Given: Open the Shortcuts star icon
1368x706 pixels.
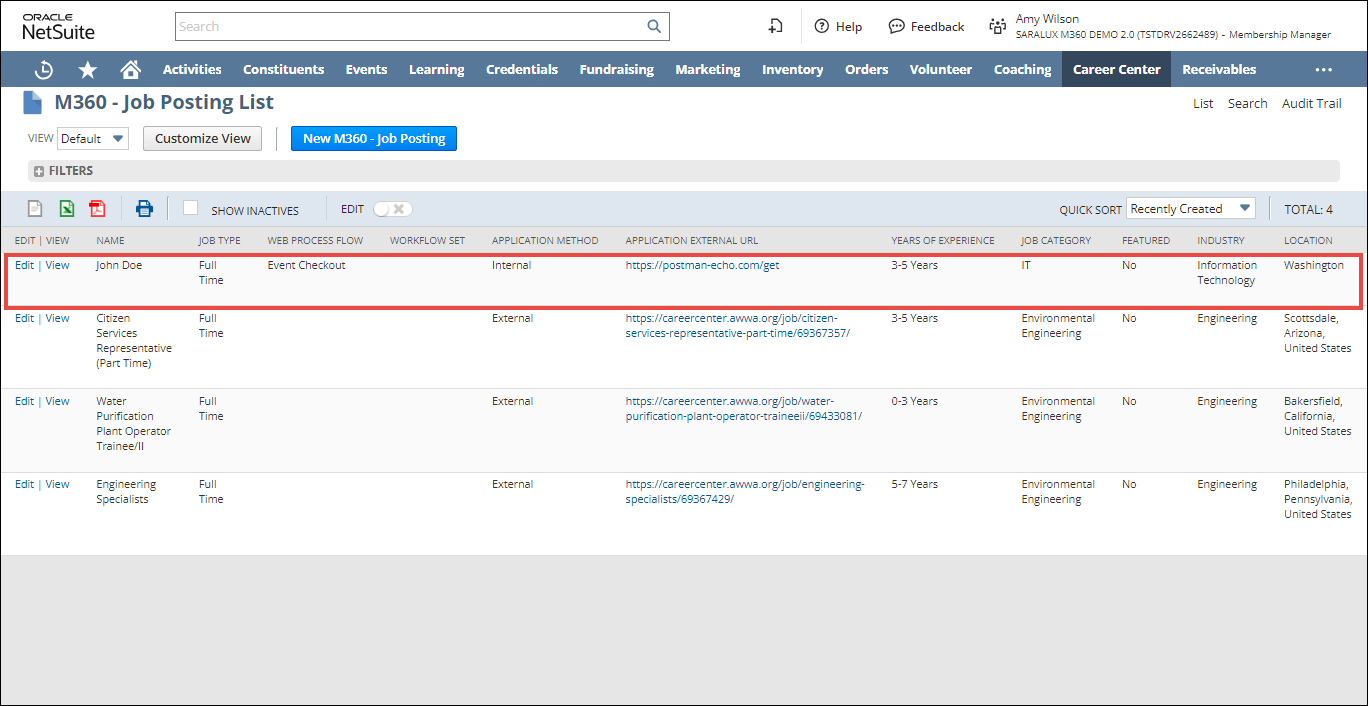Looking at the screenshot, I should tap(88, 70).
